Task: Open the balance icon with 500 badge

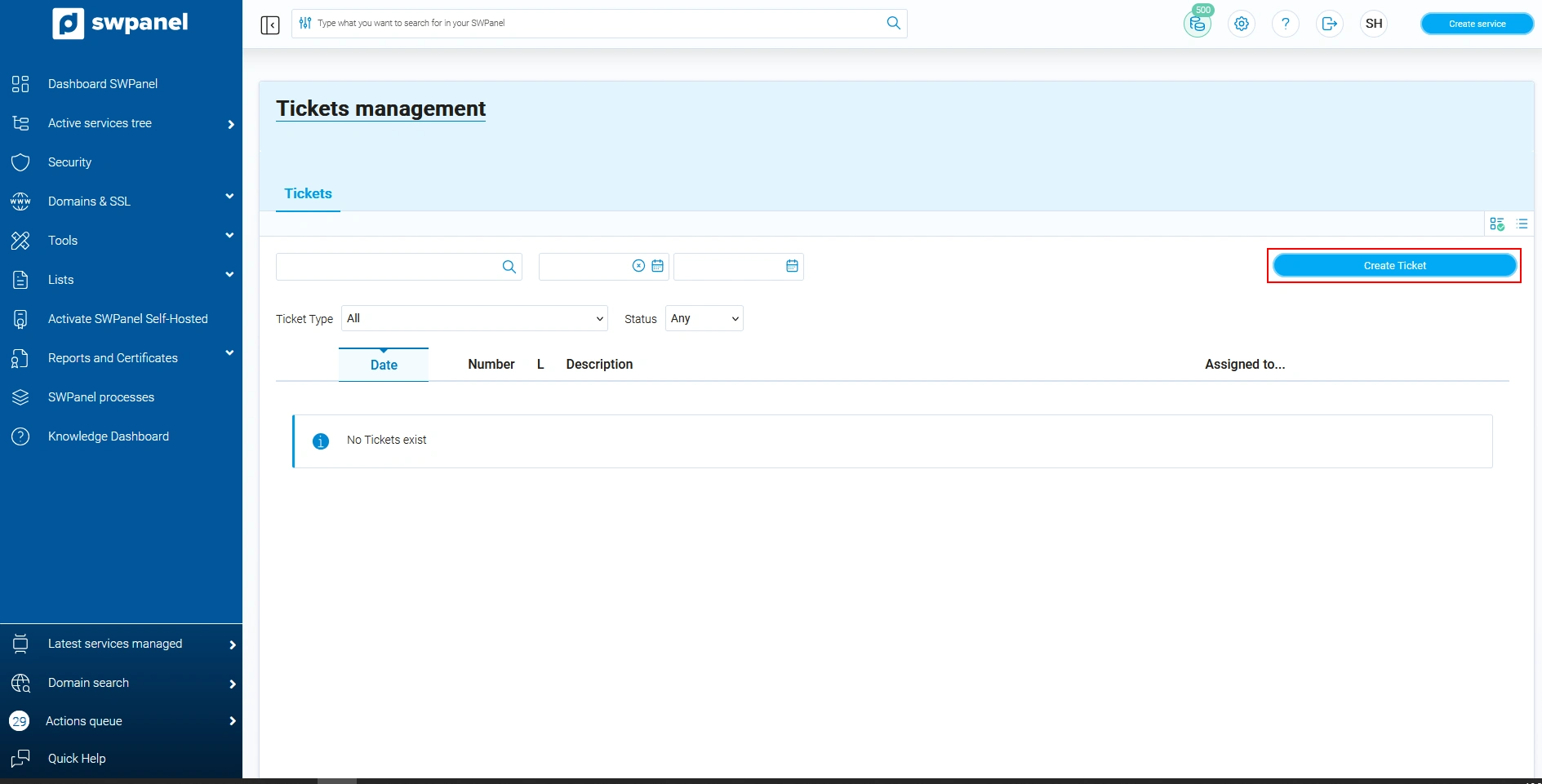Action: 1197,24
